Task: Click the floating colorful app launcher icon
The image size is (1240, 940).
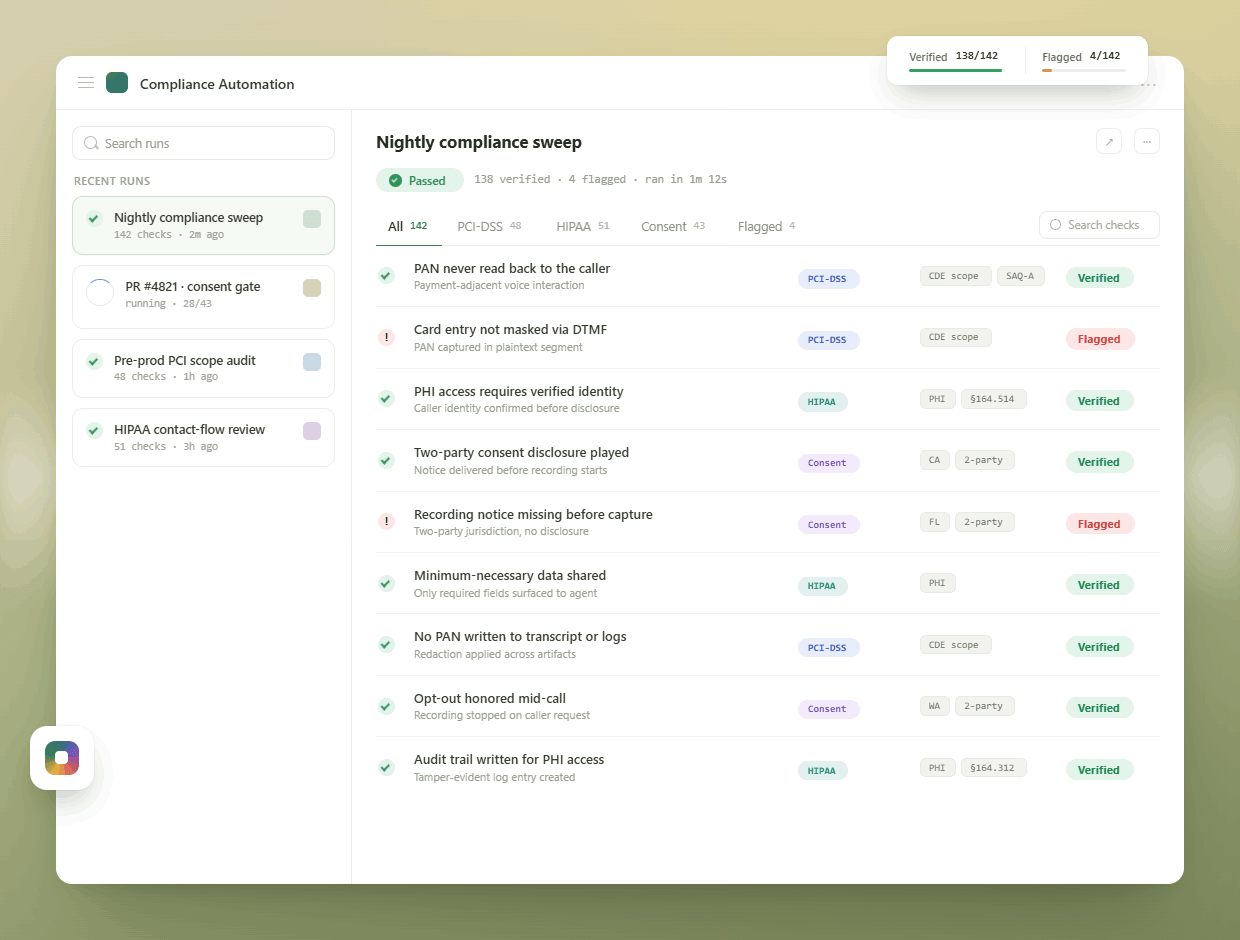Action: (62, 758)
